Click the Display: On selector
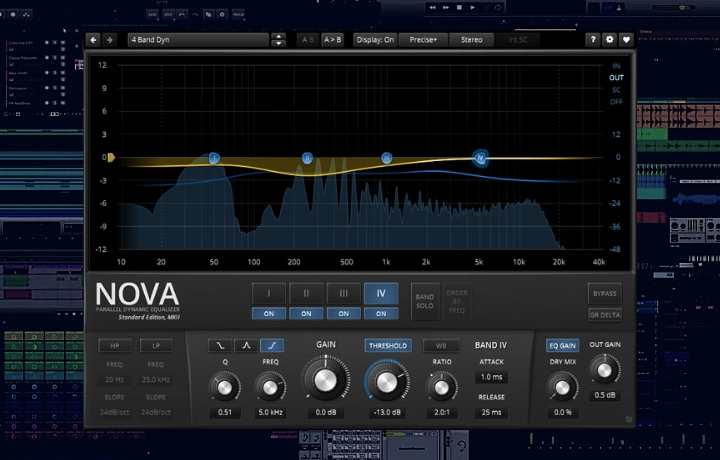This screenshot has height=460, width=720. coord(375,40)
